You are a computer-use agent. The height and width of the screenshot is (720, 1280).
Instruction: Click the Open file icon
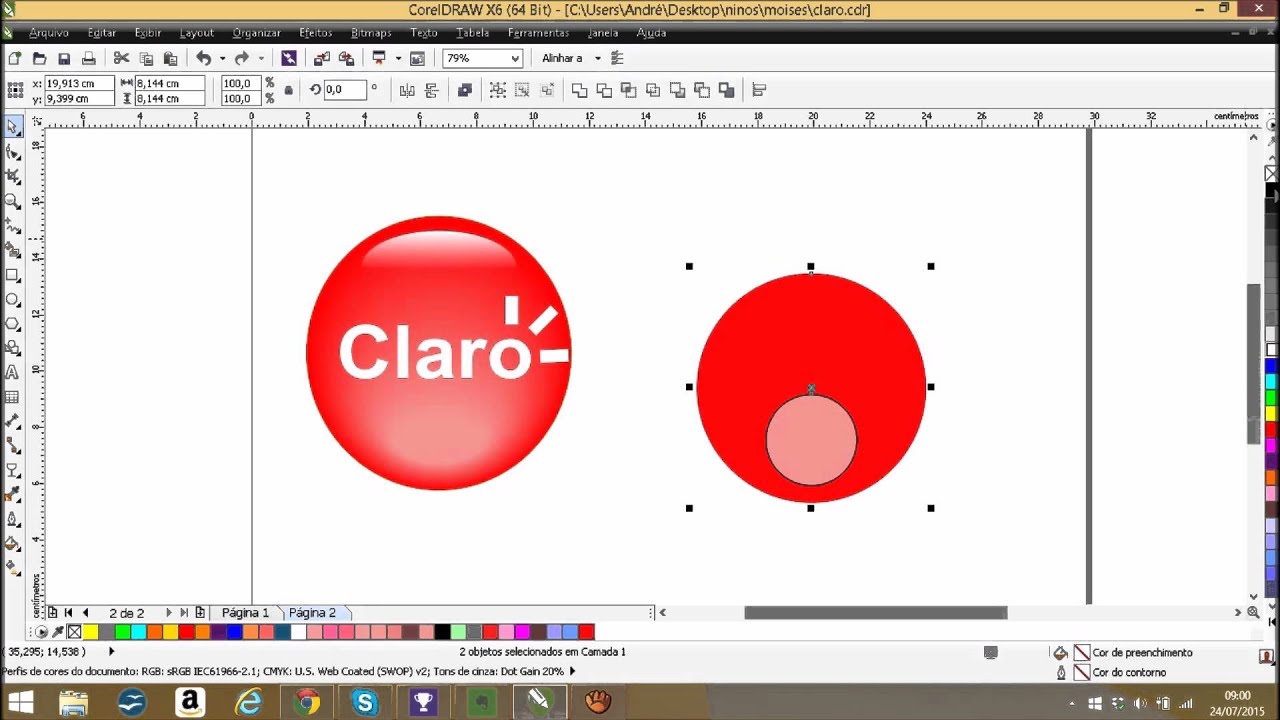pos(39,59)
